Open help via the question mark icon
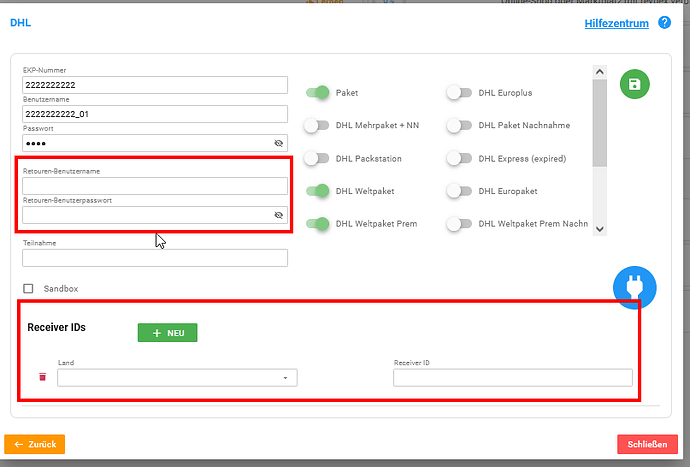The height and width of the screenshot is (467, 690). 664,22
